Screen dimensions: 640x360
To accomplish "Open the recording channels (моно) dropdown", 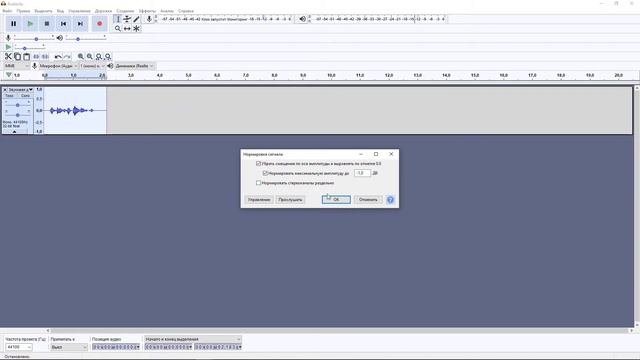I will (x=92, y=66).
